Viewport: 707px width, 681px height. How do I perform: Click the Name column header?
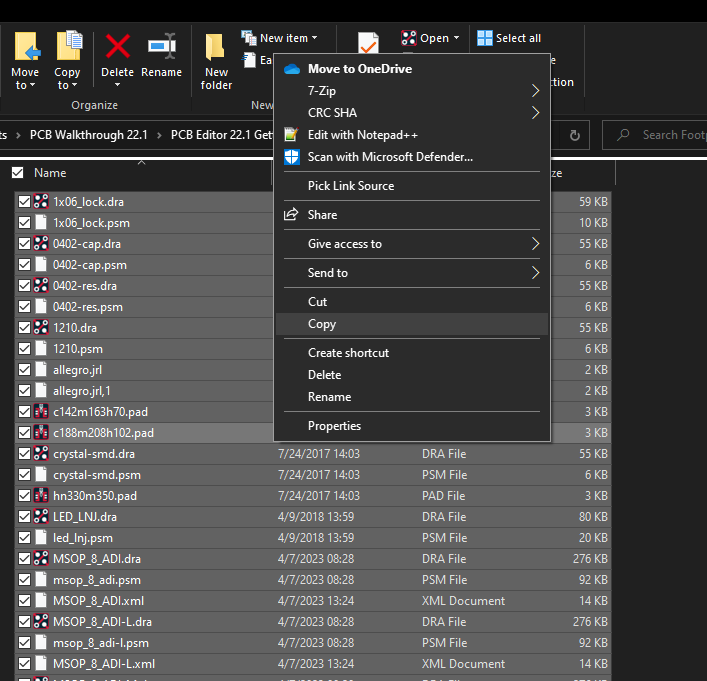[x=50, y=173]
